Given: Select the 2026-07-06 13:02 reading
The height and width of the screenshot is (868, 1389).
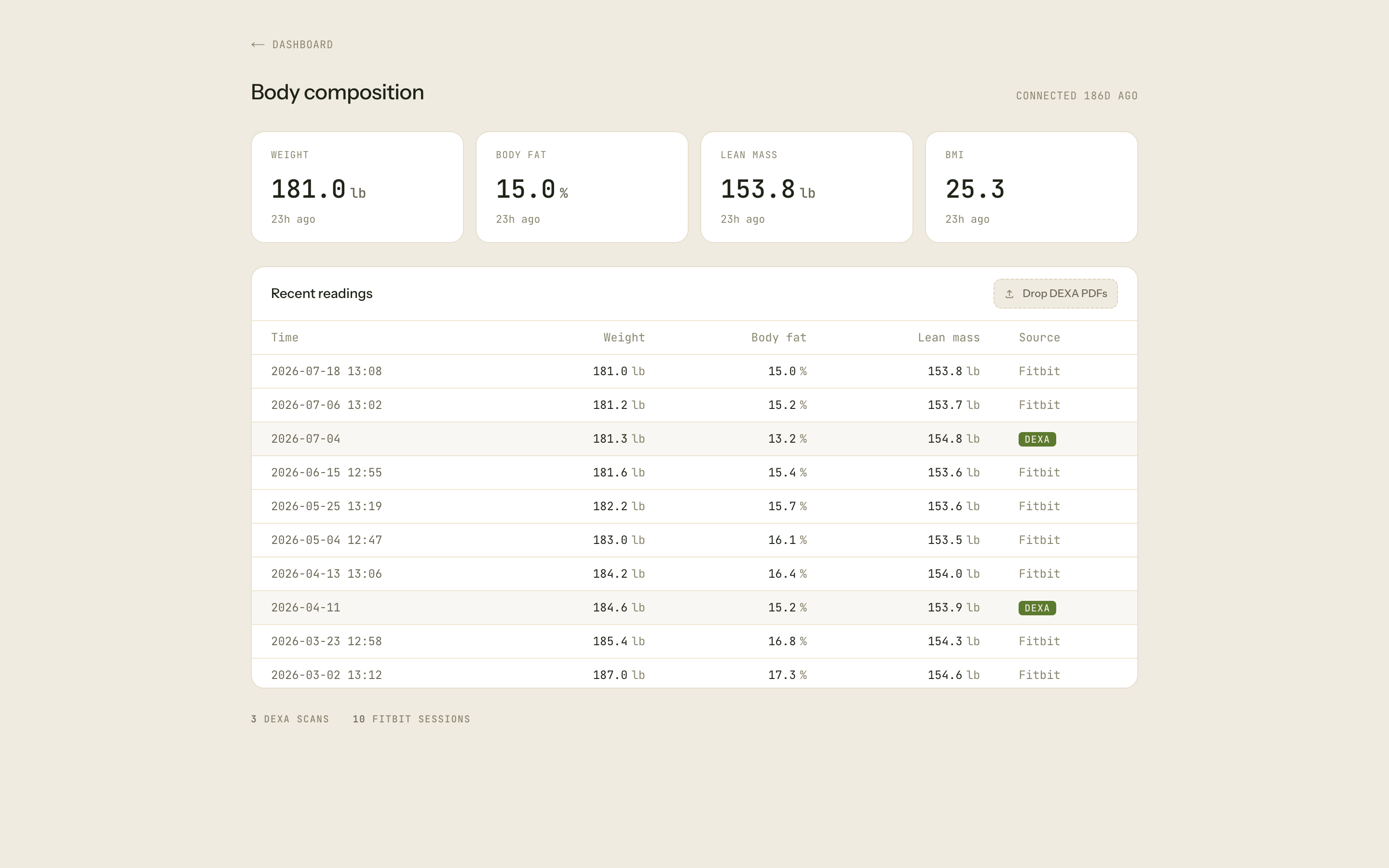Looking at the screenshot, I should tap(694, 405).
